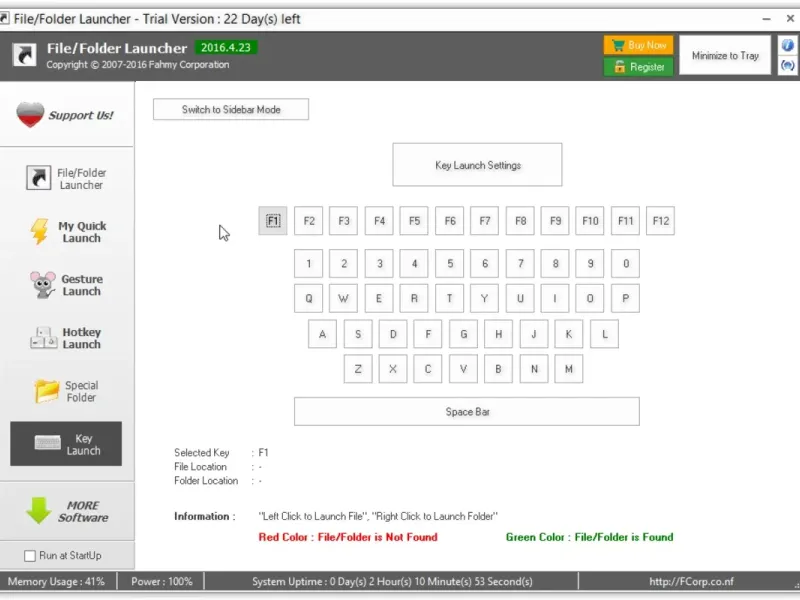800x600 pixels.
Task: Select the number 1 key
Action: pos(309,264)
